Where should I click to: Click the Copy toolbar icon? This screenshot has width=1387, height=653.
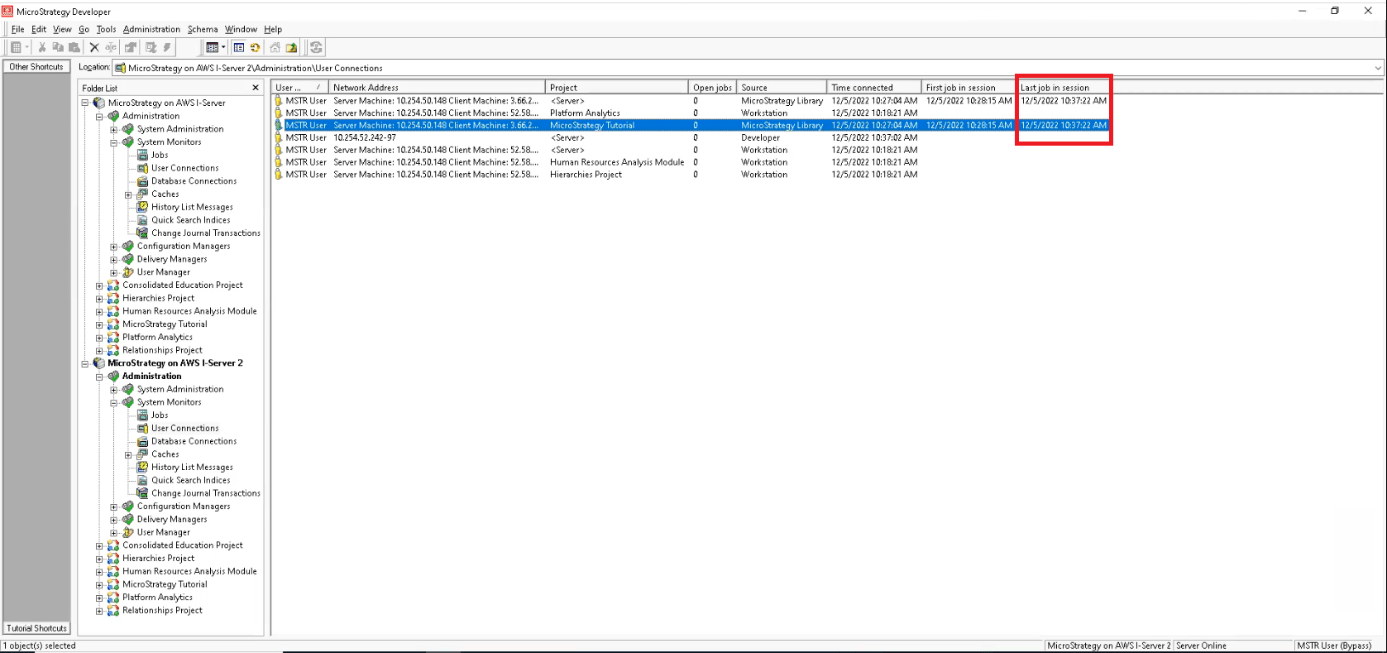tap(58, 47)
